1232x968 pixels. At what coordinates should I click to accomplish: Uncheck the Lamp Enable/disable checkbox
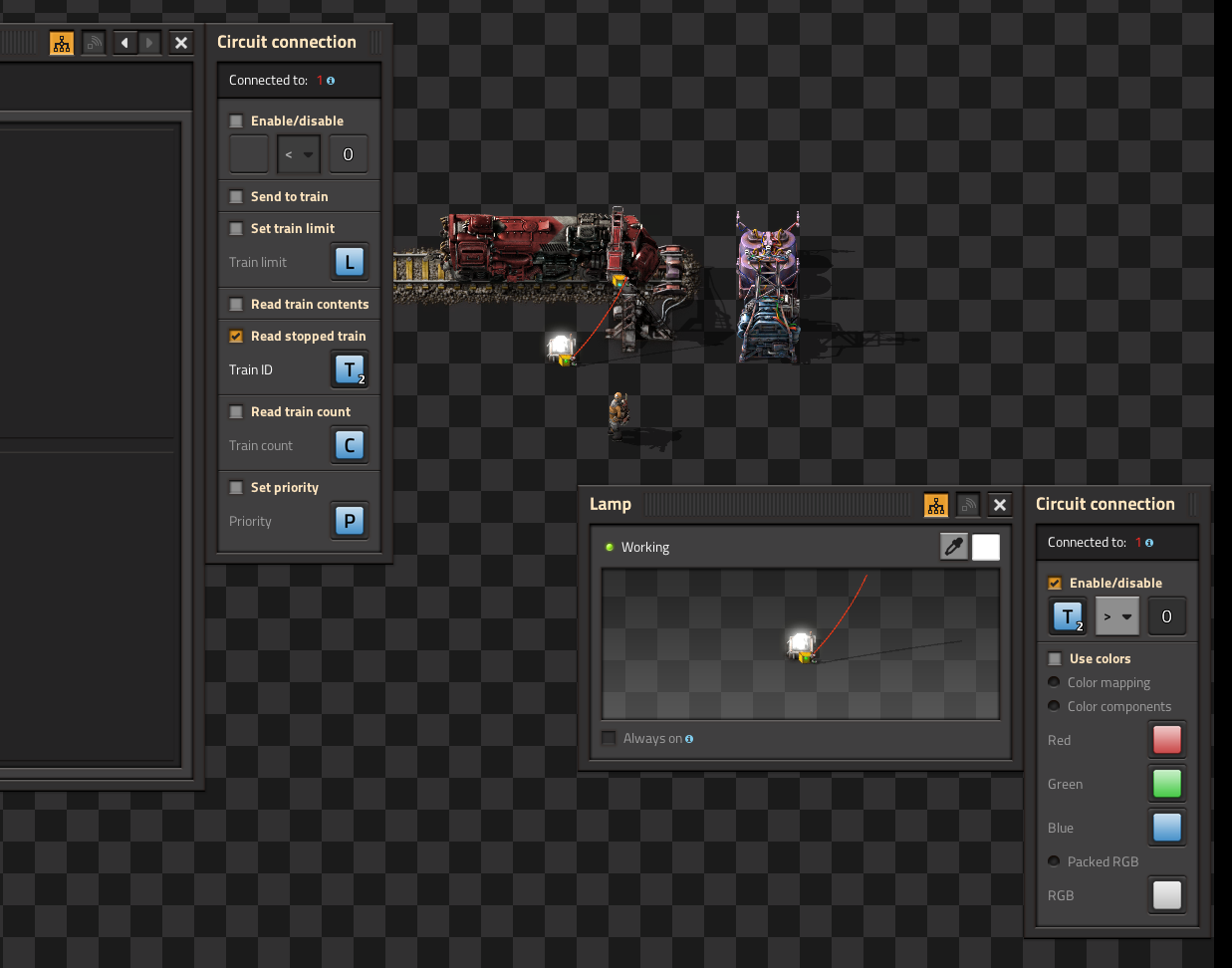coord(1055,583)
